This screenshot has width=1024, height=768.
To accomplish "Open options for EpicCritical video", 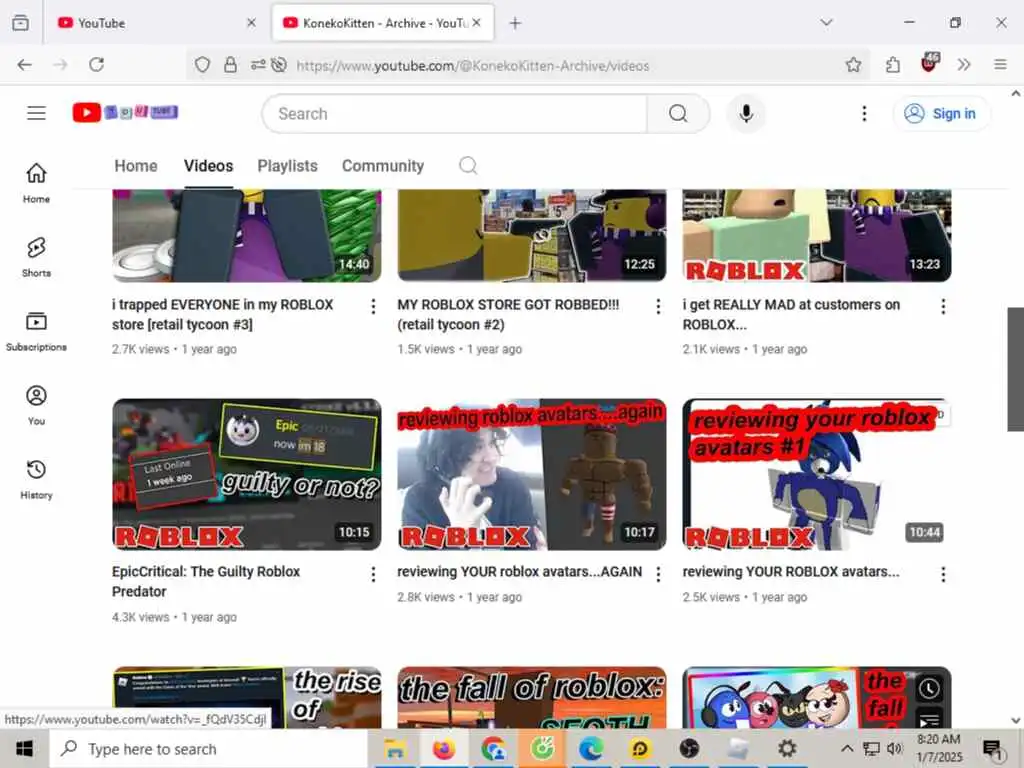I will click(373, 574).
